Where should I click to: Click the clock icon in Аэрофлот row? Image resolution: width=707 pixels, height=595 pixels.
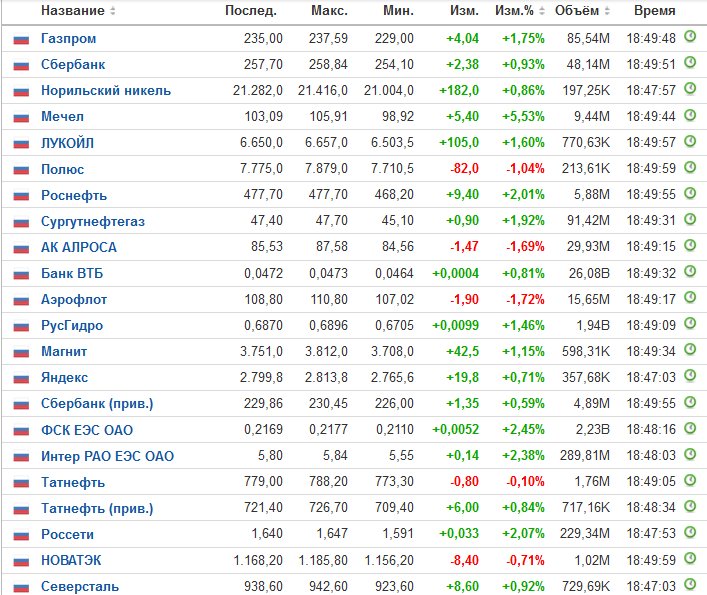click(690, 298)
